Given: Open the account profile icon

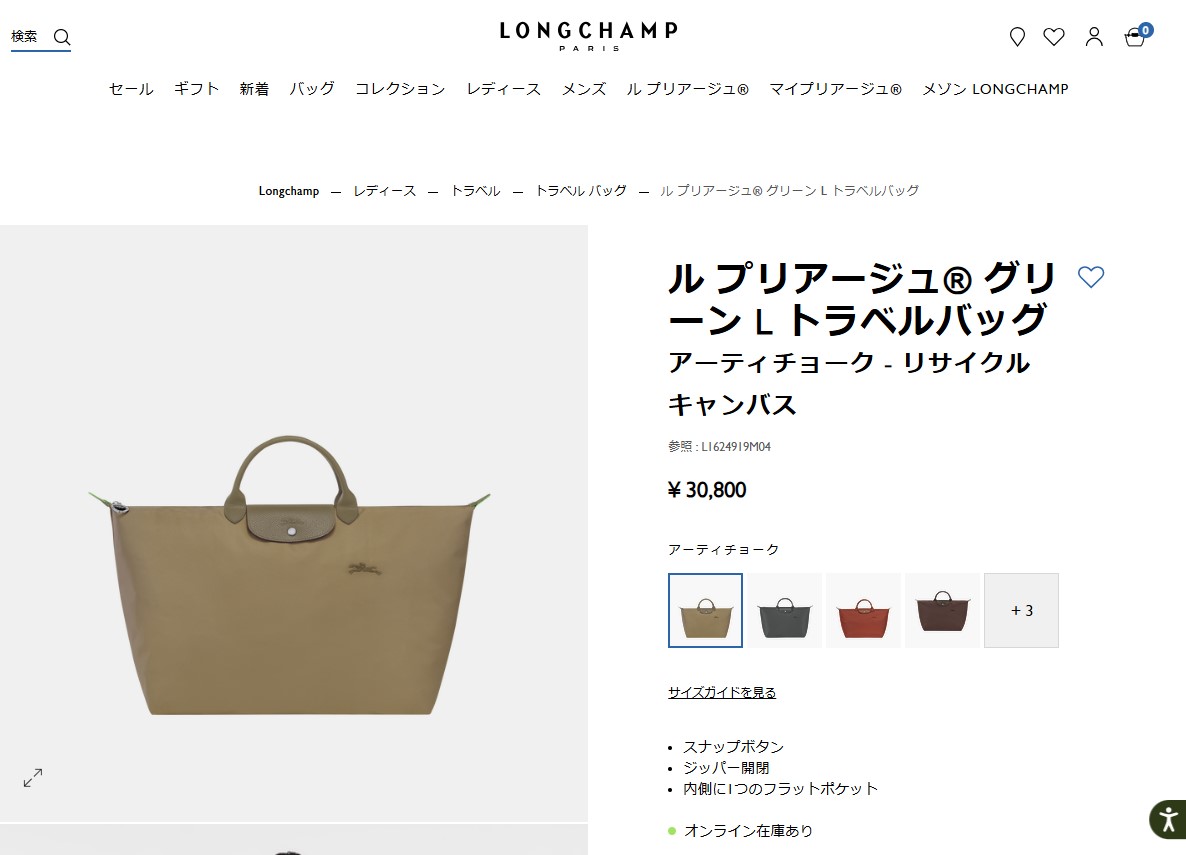Looking at the screenshot, I should pos(1094,36).
